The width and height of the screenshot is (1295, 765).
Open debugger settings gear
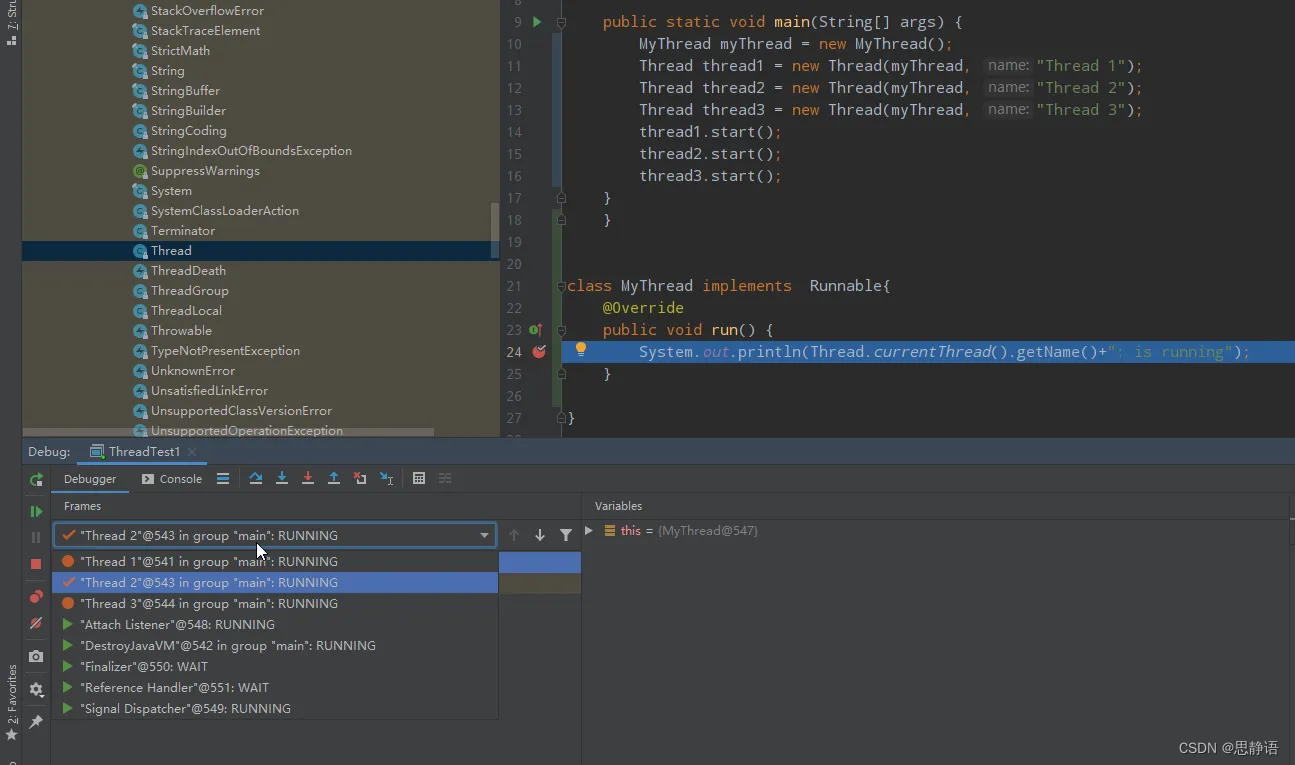36,689
